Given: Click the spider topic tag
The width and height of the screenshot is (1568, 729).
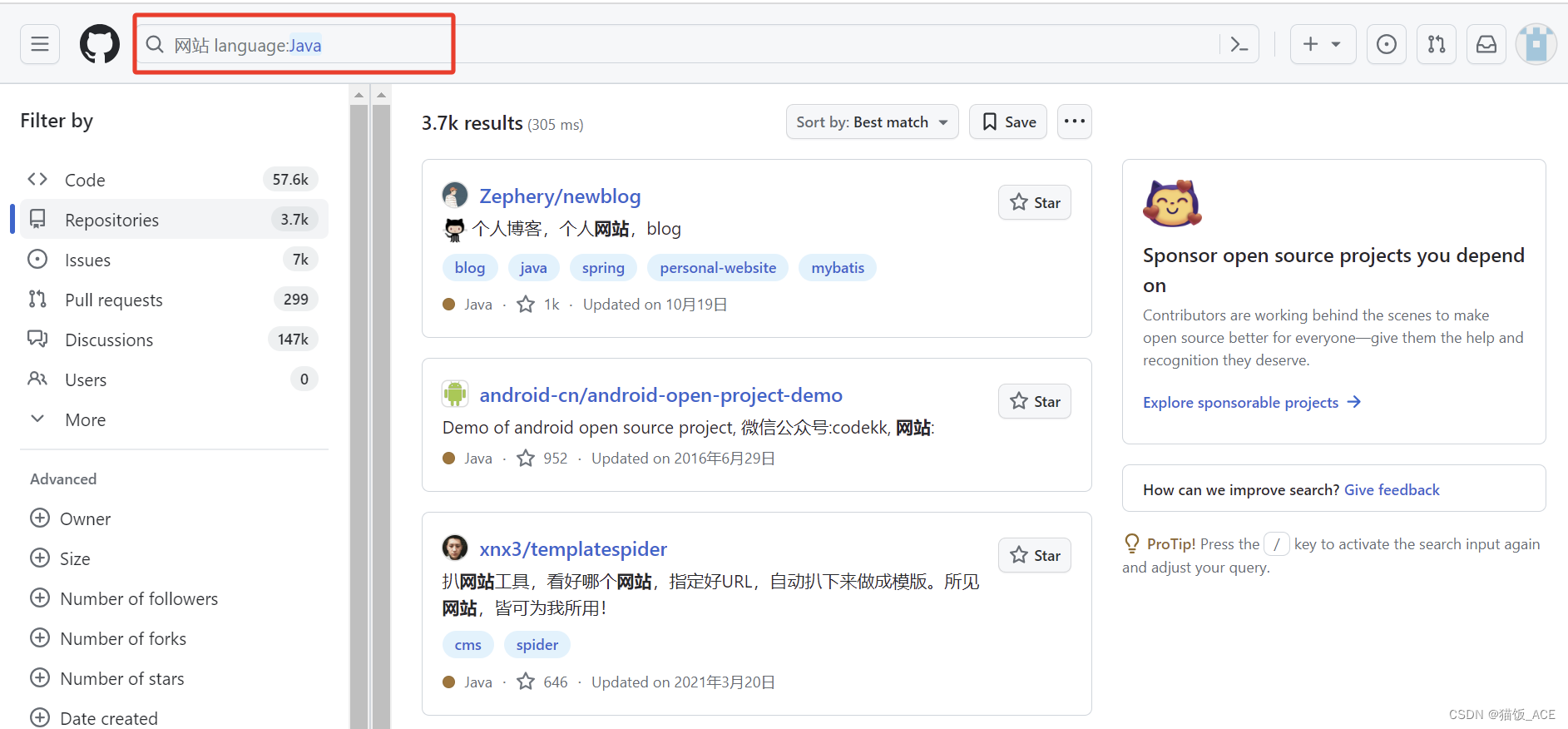Looking at the screenshot, I should tap(537, 645).
